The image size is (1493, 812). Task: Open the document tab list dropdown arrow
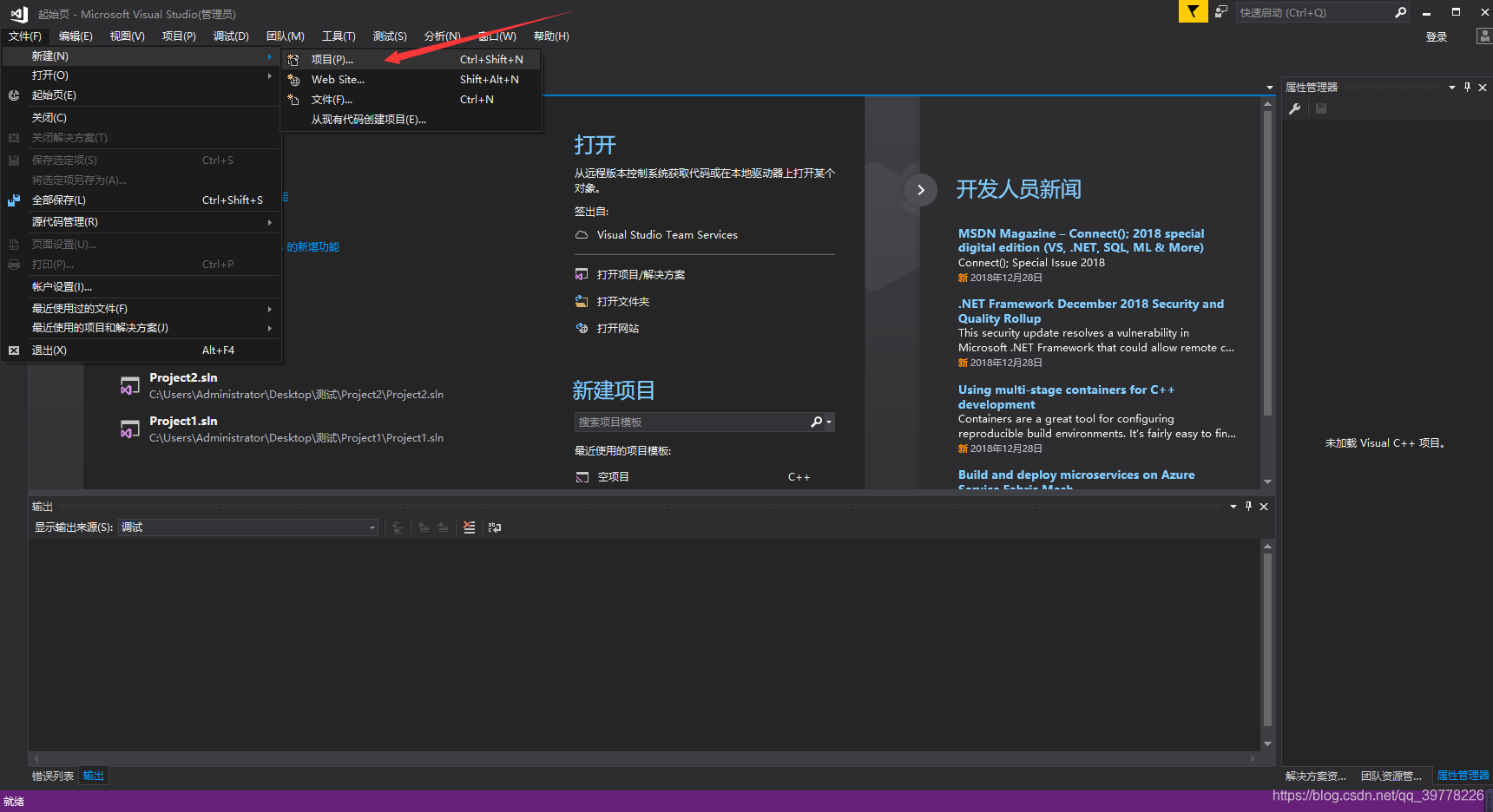(x=1270, y=87)
